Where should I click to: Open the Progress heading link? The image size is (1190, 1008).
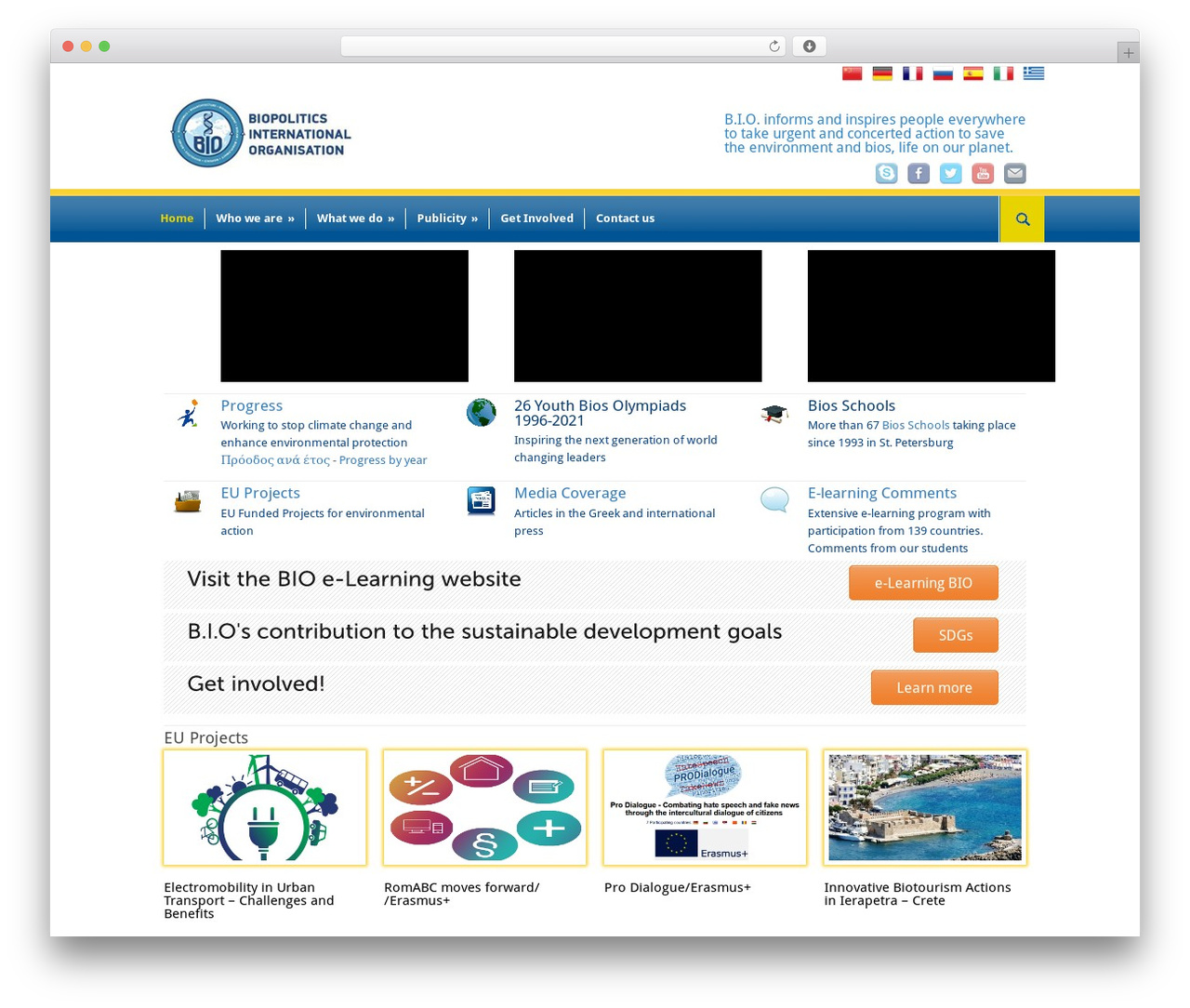[x=251, y=406]
